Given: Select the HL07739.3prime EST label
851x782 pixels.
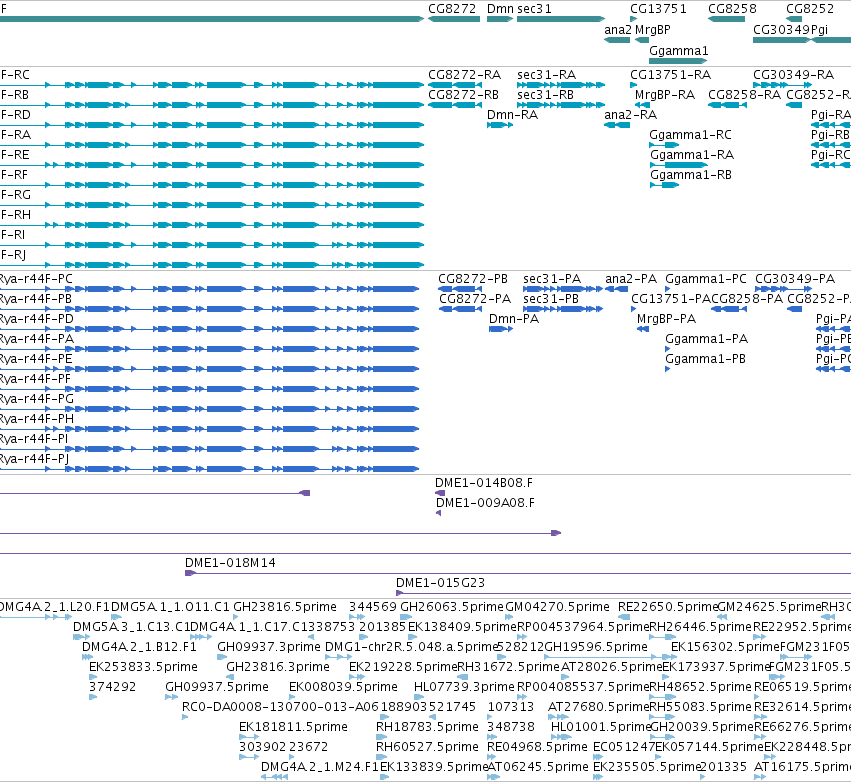Looking at the screenshot, I should [464, 686].
